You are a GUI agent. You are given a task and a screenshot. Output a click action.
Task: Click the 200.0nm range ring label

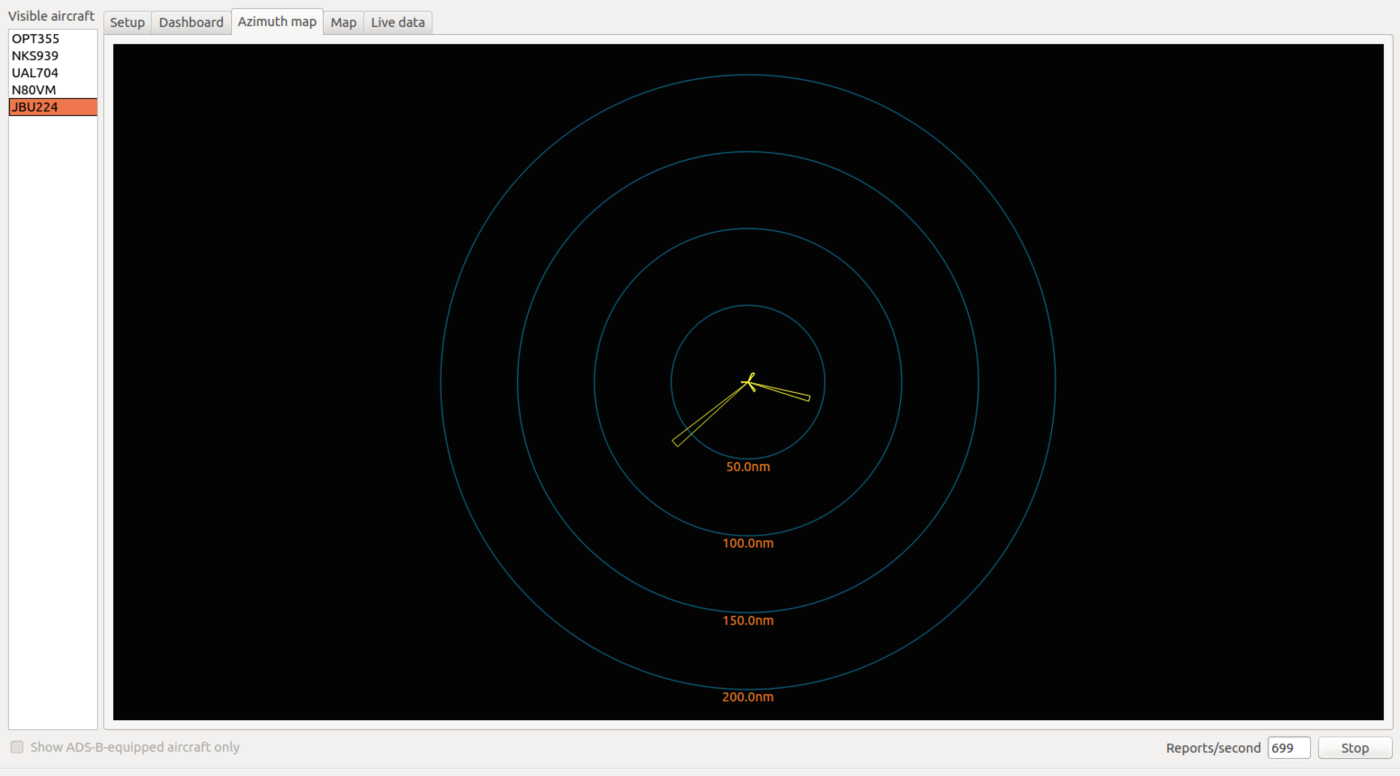[747, 697]
